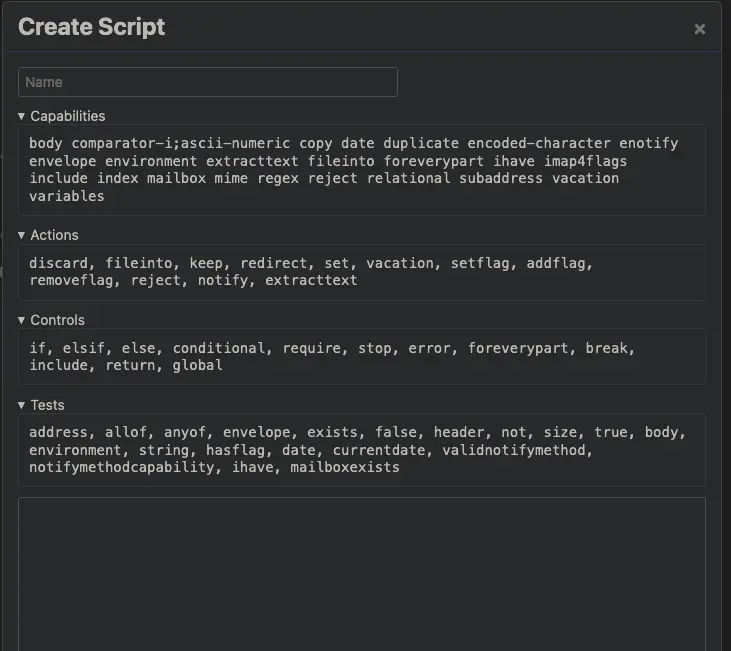731x651 pixels.
Task: Close the Create Script dialog
Action: pyautogui.click(x=699, y=29)
